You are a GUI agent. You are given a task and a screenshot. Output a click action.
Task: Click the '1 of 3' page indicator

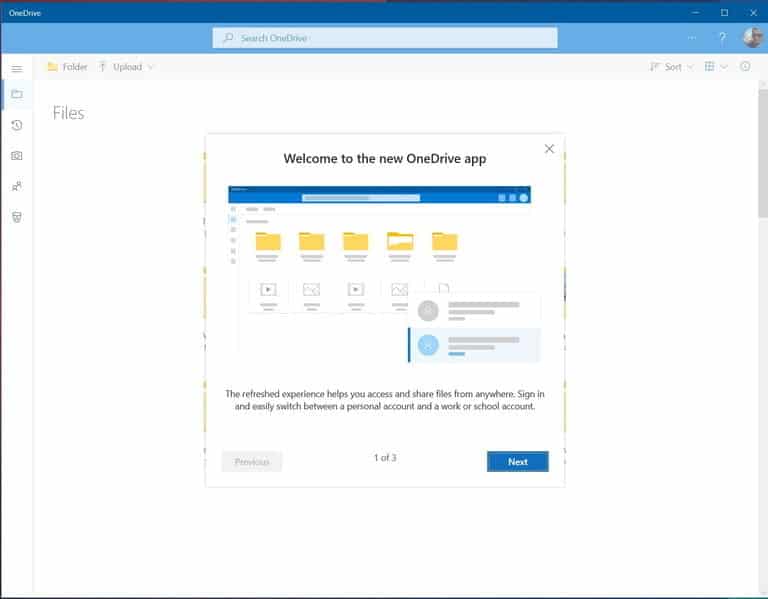[385, 457]
